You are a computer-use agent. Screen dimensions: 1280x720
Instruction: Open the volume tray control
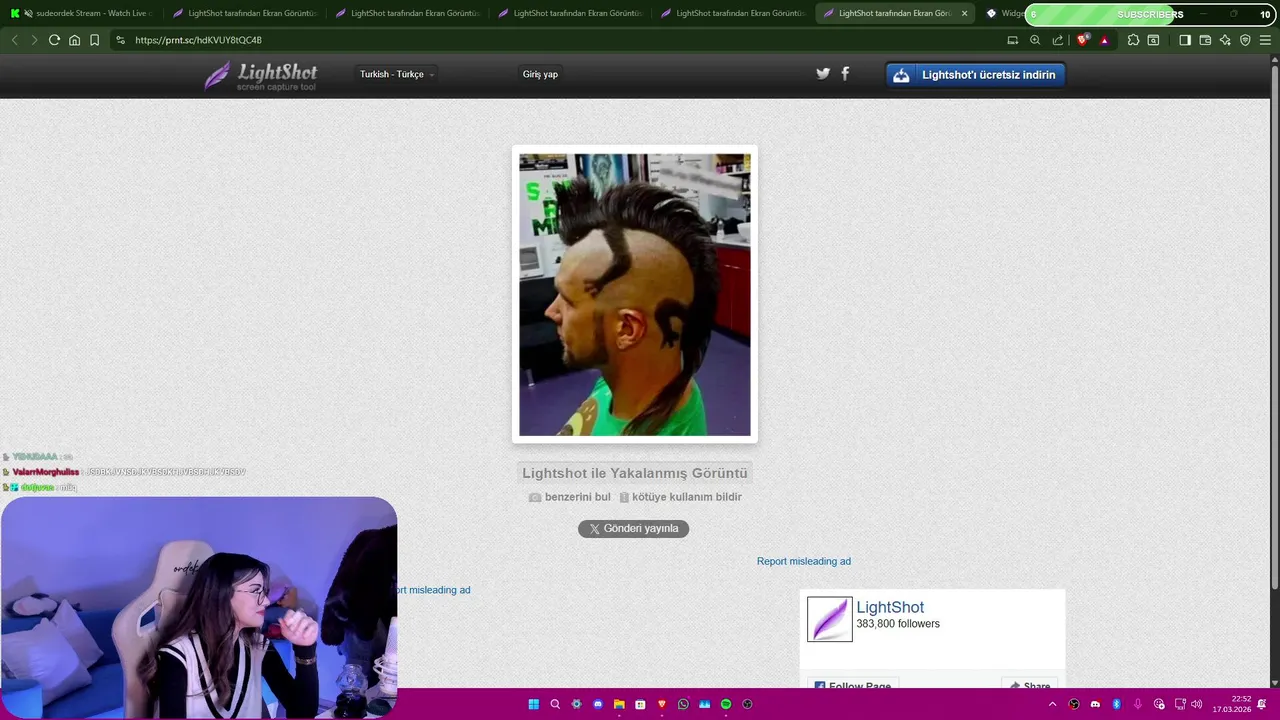(x=1197, y=704)
